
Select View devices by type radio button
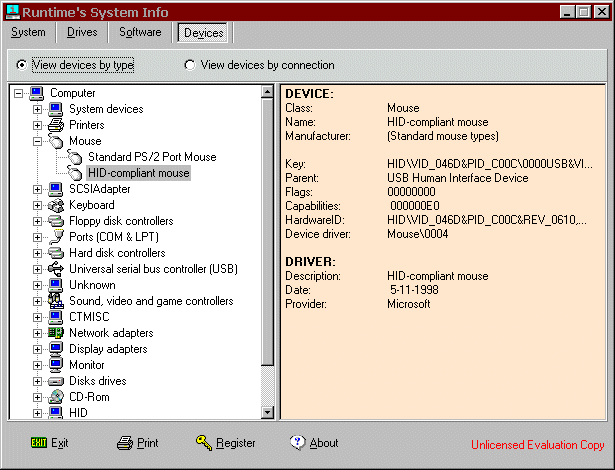pyautogui.click(x=22, y=65)
